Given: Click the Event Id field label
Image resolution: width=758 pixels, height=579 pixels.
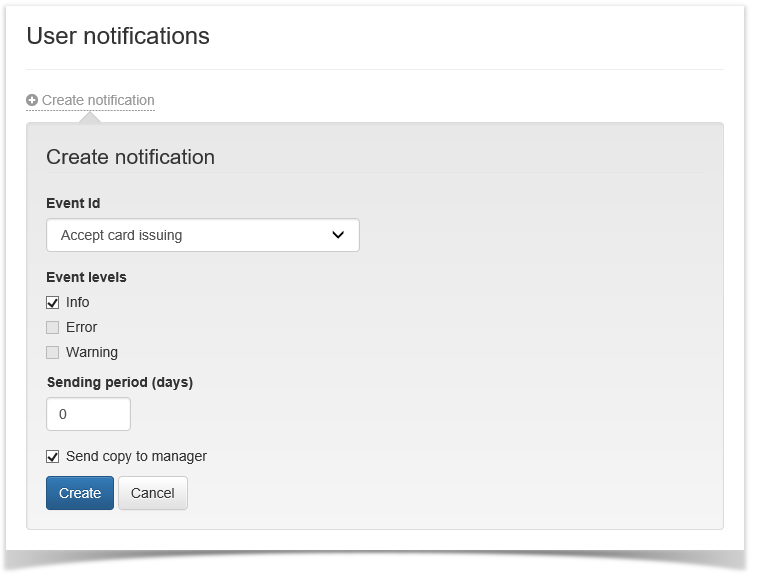Looking at the screenshot, I should point(73,203).
